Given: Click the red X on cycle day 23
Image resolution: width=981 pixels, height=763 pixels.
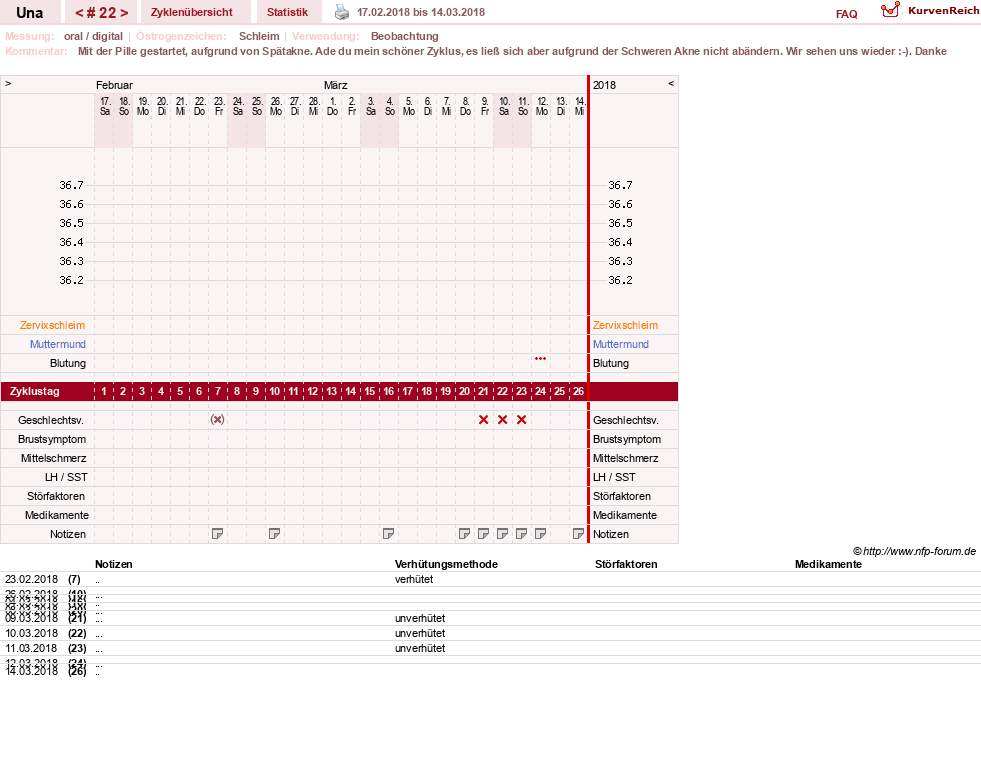Looking at the screenshot, I should (x=521, y=420).
